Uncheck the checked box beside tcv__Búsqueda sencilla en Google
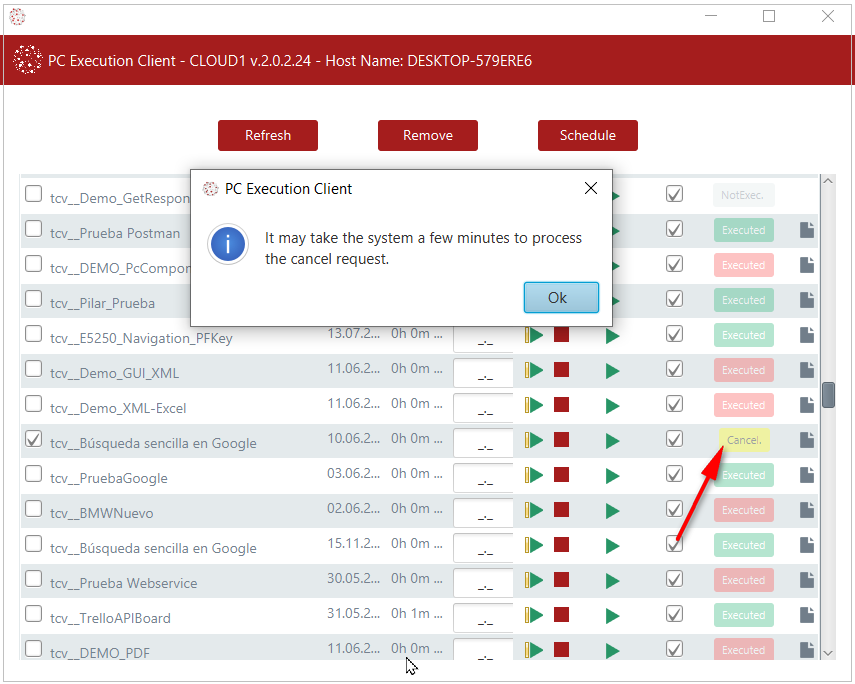This screenshot has width=855, height=684. click(x=33, y=439)
